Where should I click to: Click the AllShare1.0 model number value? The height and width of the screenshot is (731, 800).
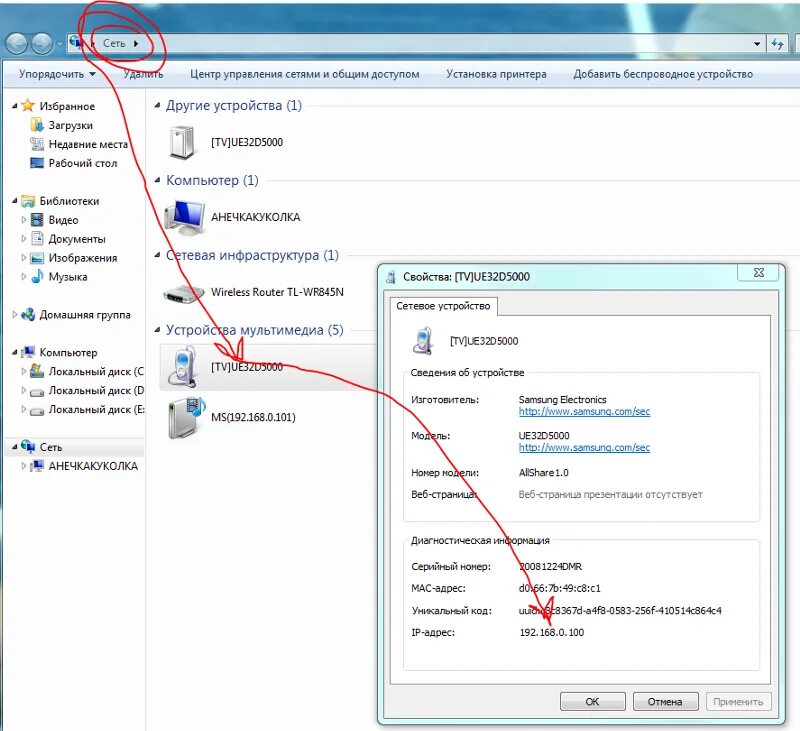click(x=543, y=472)
